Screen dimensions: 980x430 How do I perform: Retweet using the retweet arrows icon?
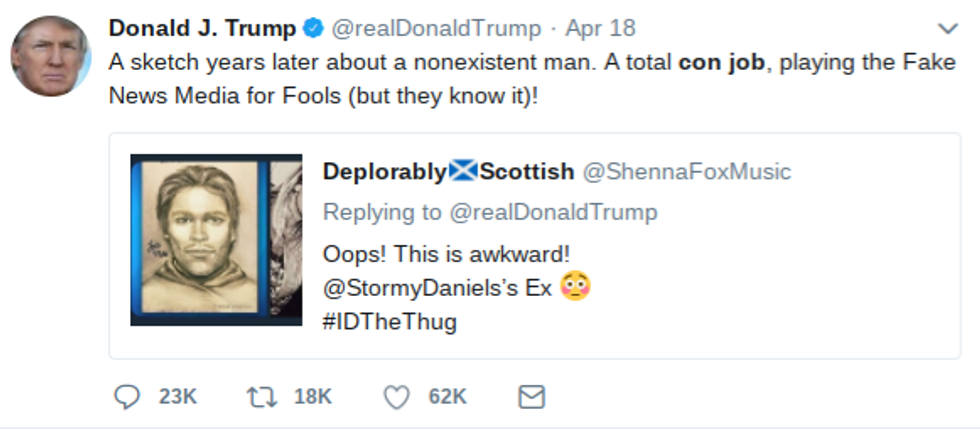pos(260,397)
